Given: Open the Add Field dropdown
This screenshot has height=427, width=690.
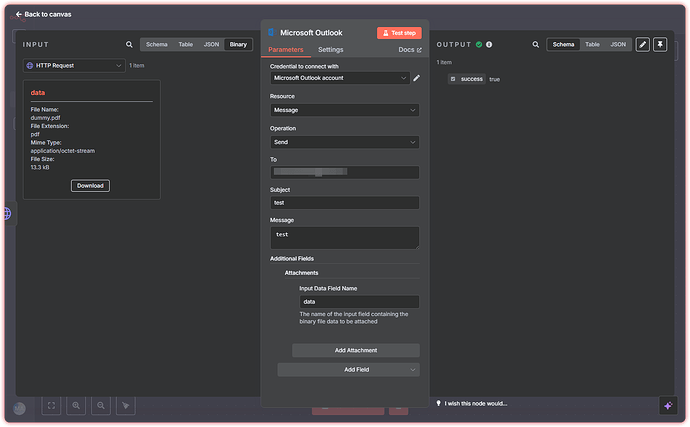Looking at the screenshot, I should pos(348,370).
